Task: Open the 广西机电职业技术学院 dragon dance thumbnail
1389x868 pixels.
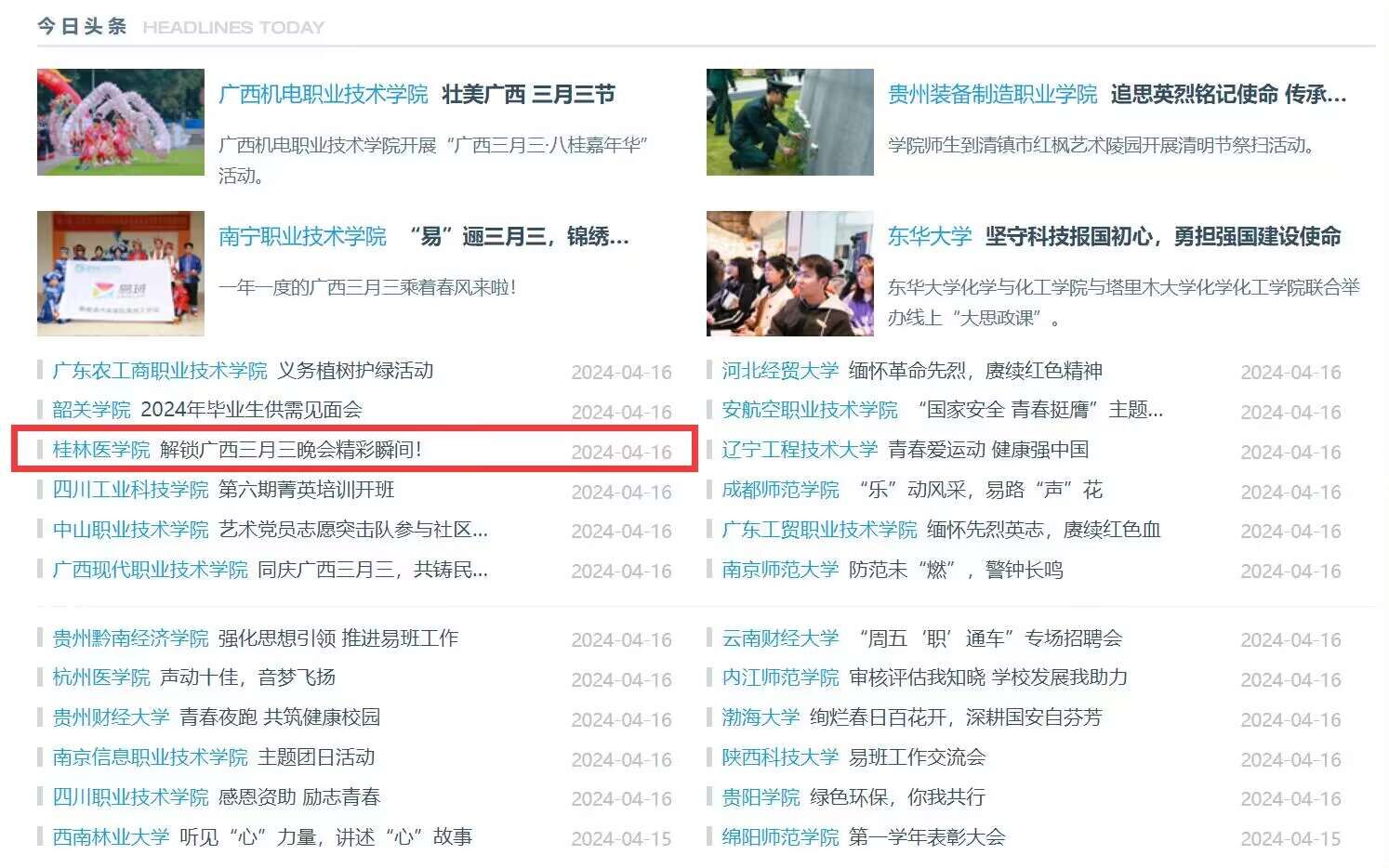Action: (120, 122)
